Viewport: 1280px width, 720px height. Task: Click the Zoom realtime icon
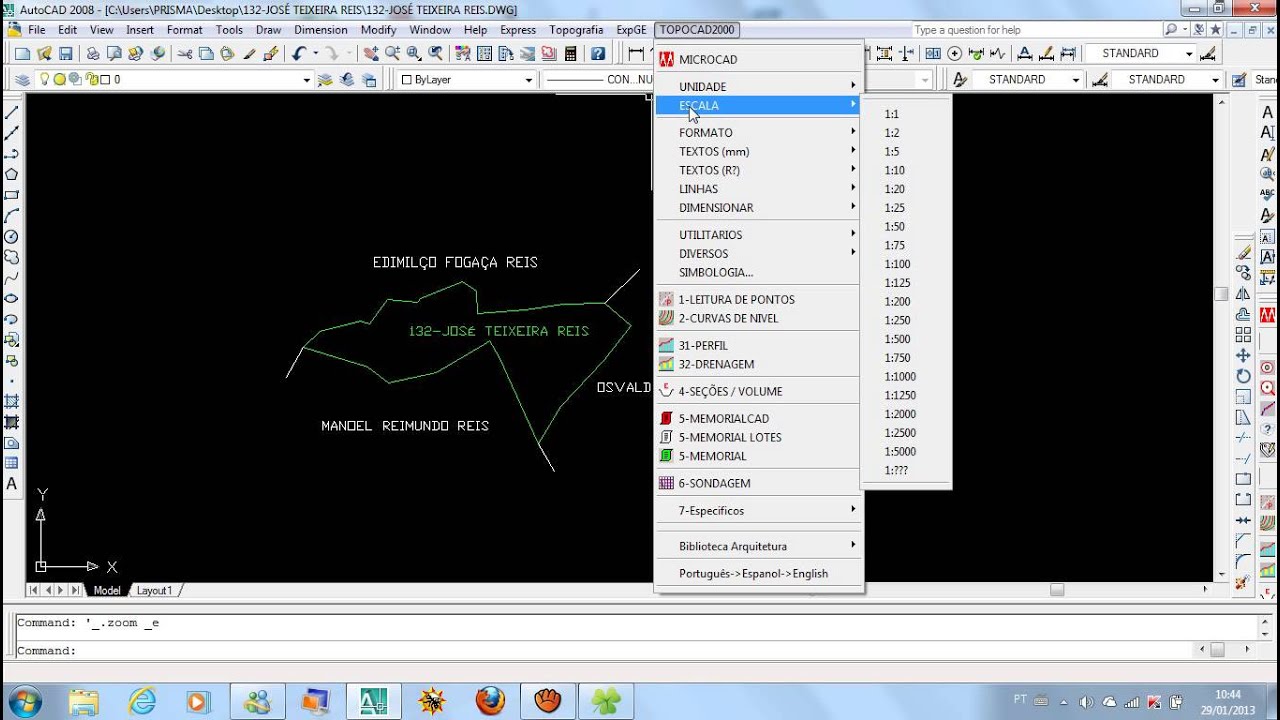coord(393,54)
